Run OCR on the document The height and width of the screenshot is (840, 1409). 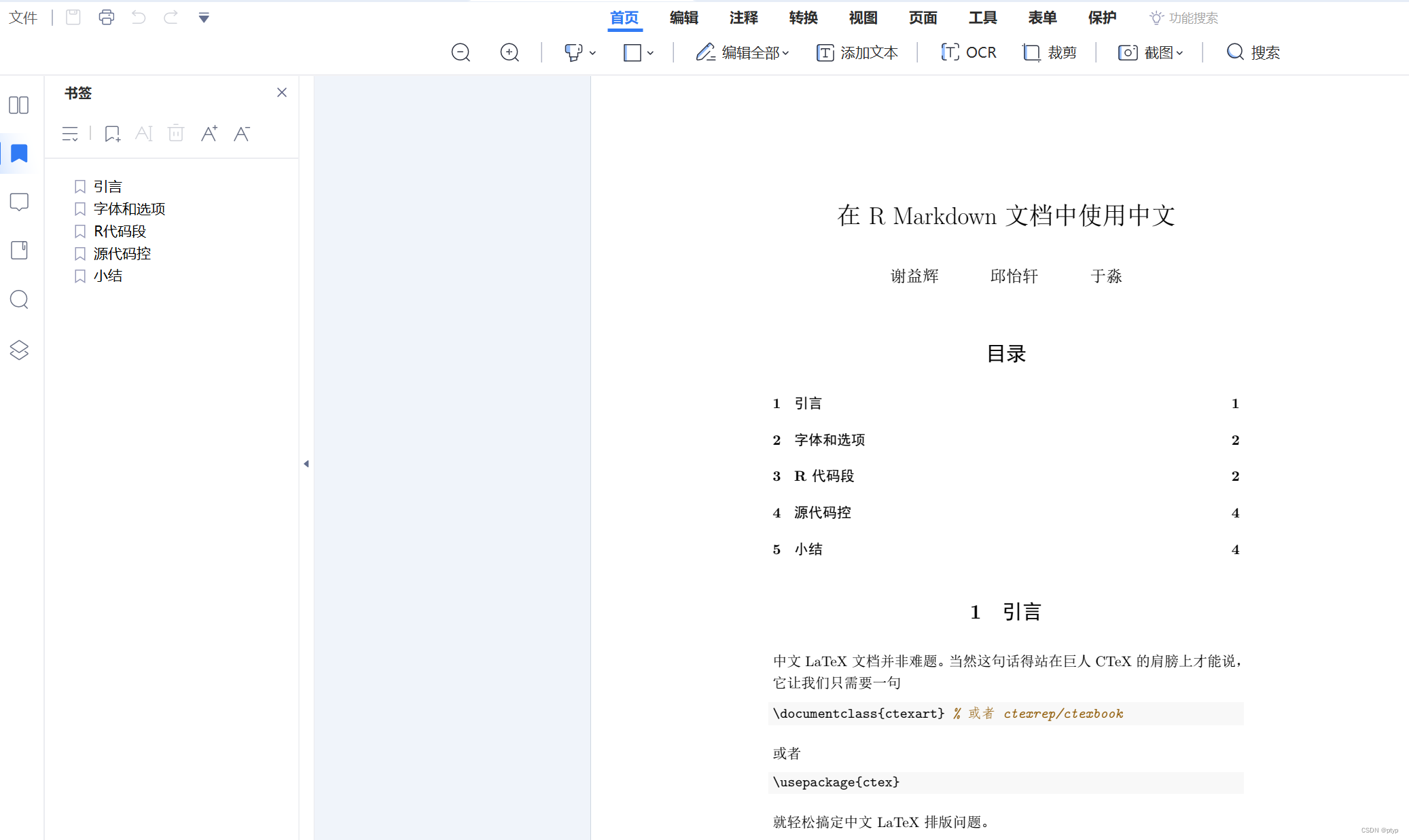969,52
